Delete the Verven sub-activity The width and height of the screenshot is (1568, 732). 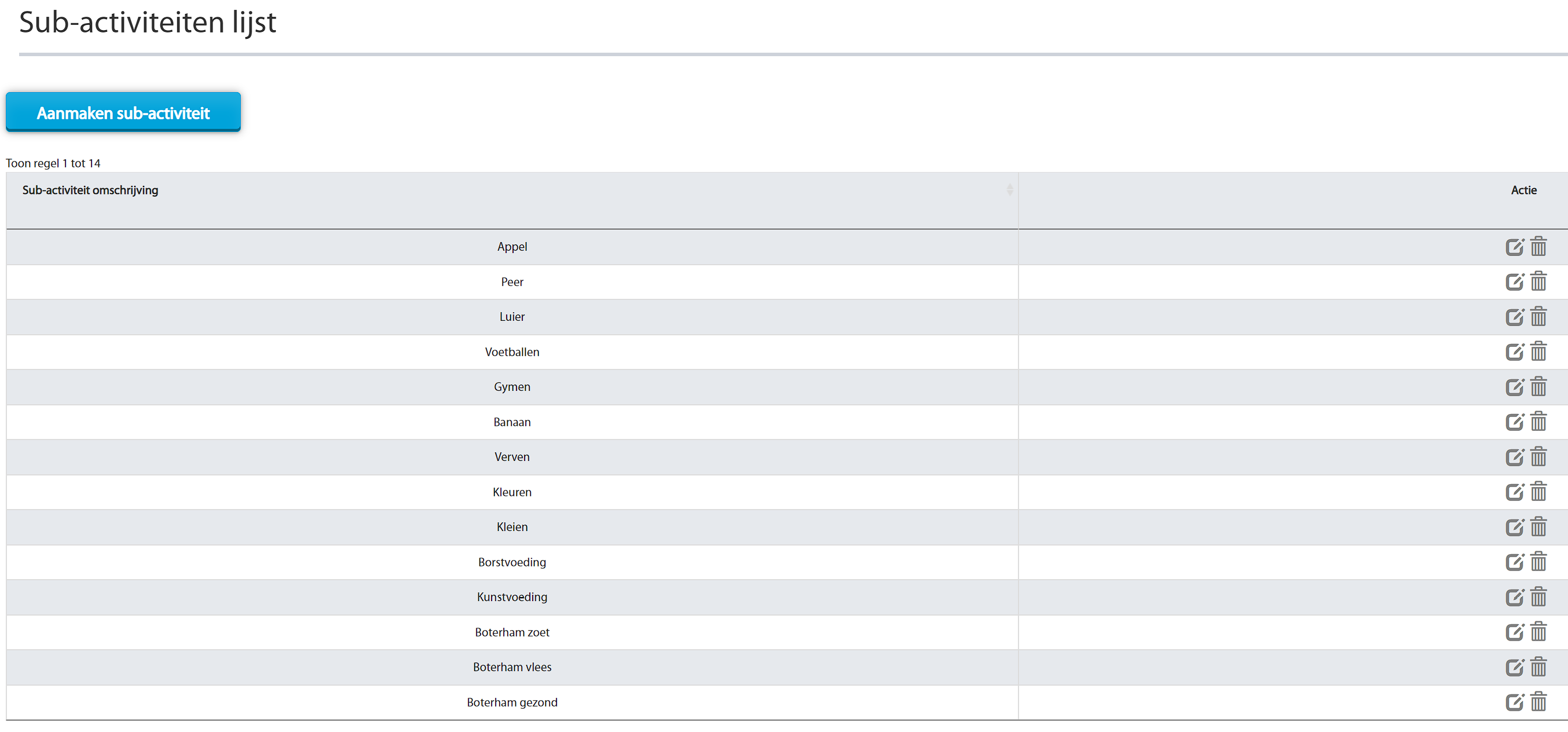(1538, 457)
